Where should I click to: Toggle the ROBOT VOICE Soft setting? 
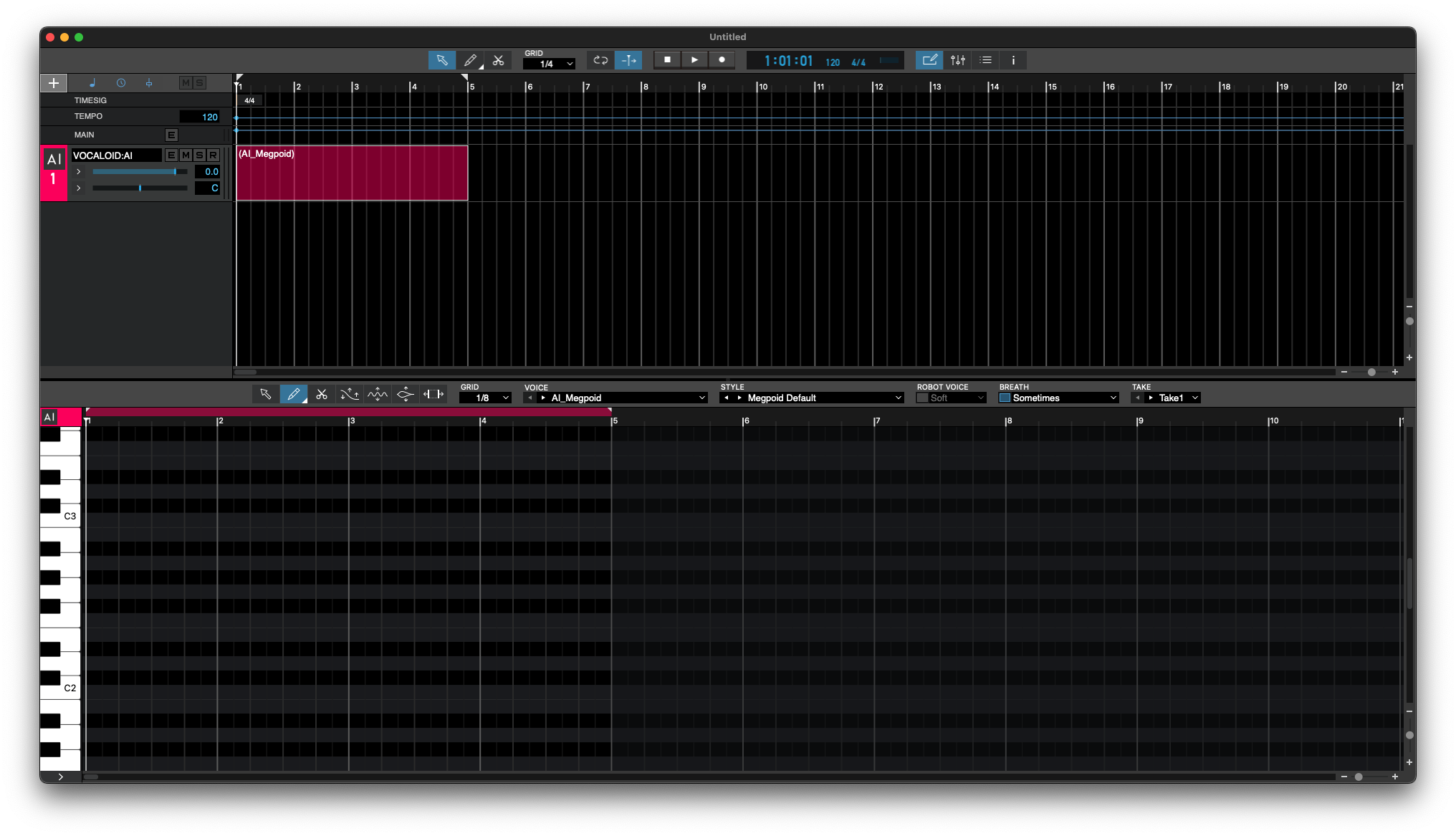click(921, 398)
